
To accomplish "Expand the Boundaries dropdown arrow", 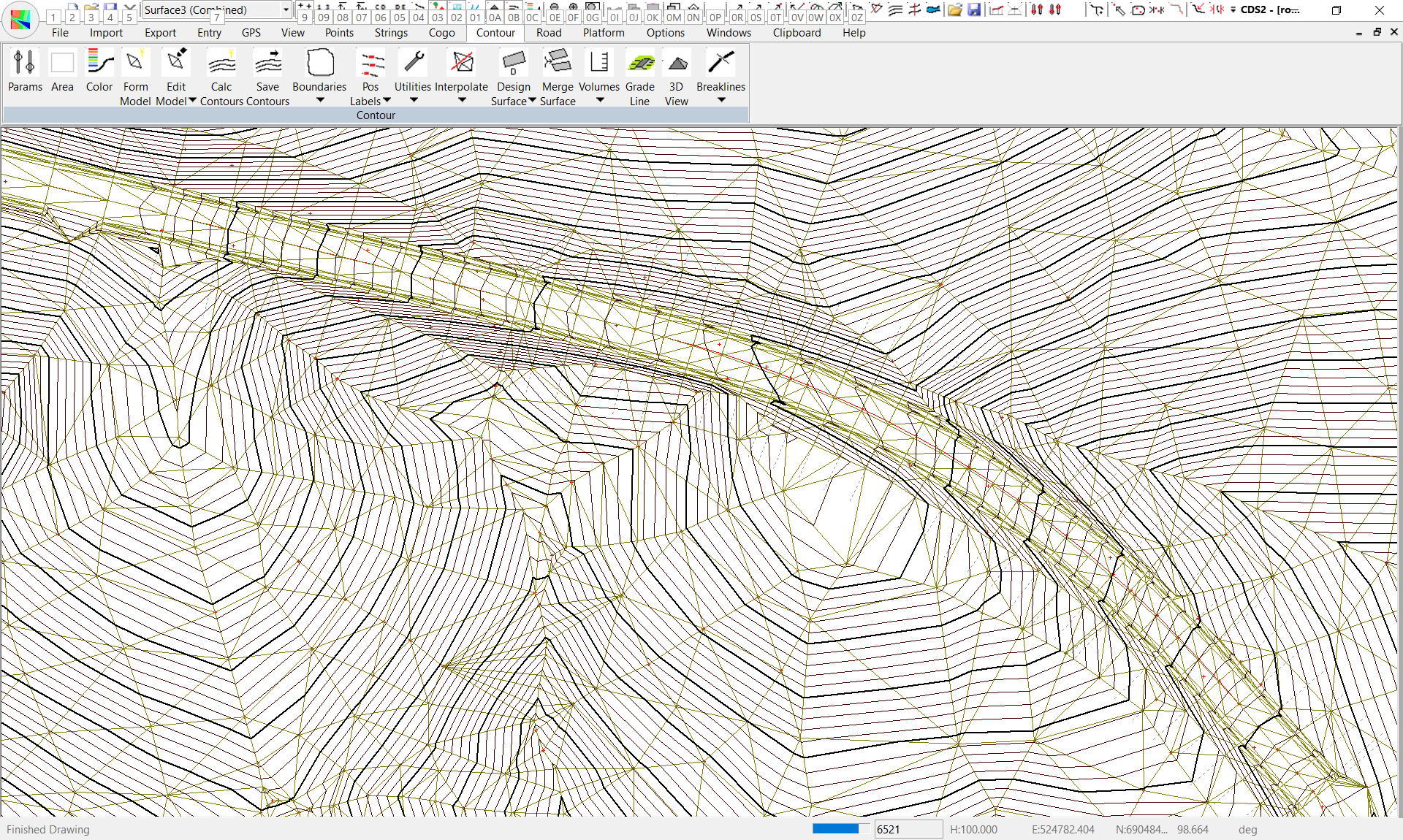I will pyautogui.click(x=320, y=100).
